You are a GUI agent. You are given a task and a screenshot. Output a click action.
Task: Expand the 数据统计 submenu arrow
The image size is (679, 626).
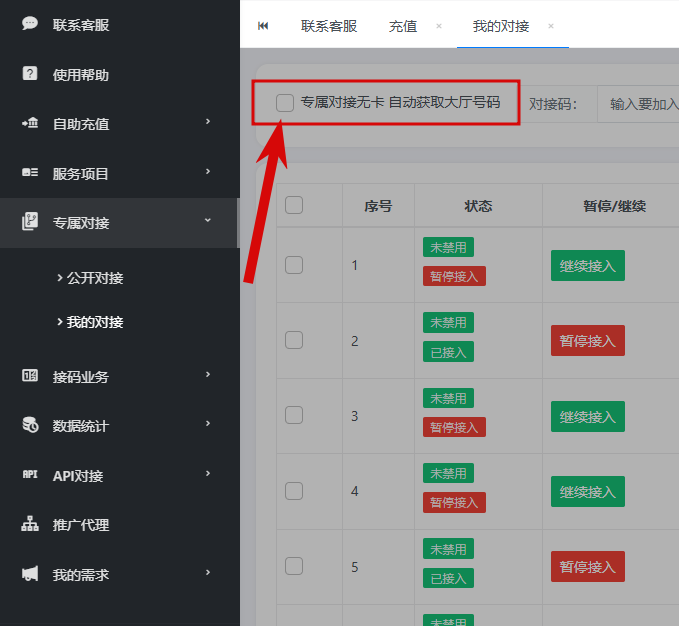tap(208, 423)
